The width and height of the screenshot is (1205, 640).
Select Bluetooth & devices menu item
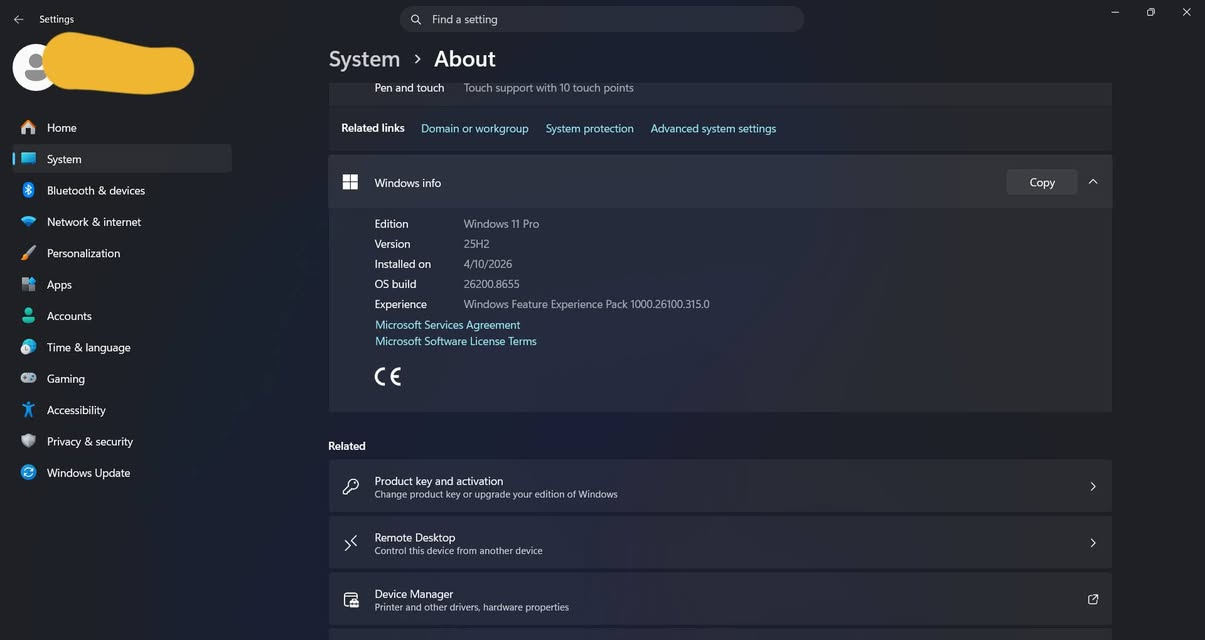pyautogui.click(x=122, y=190)
